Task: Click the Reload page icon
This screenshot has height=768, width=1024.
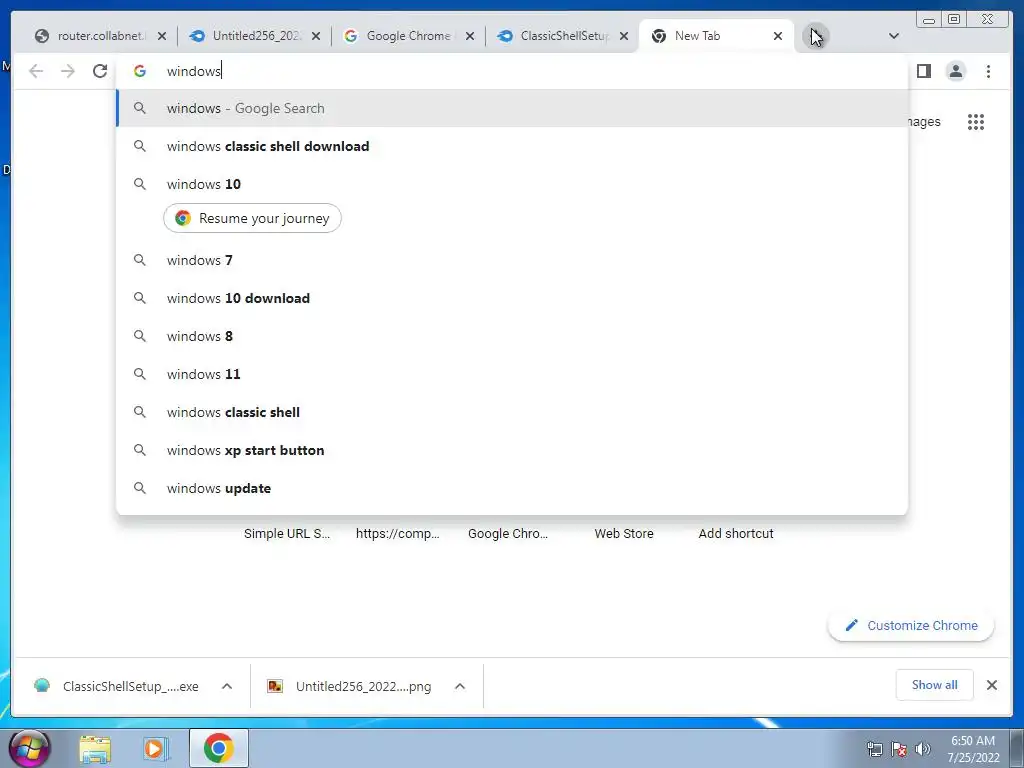Action: (x=100, y=71)
